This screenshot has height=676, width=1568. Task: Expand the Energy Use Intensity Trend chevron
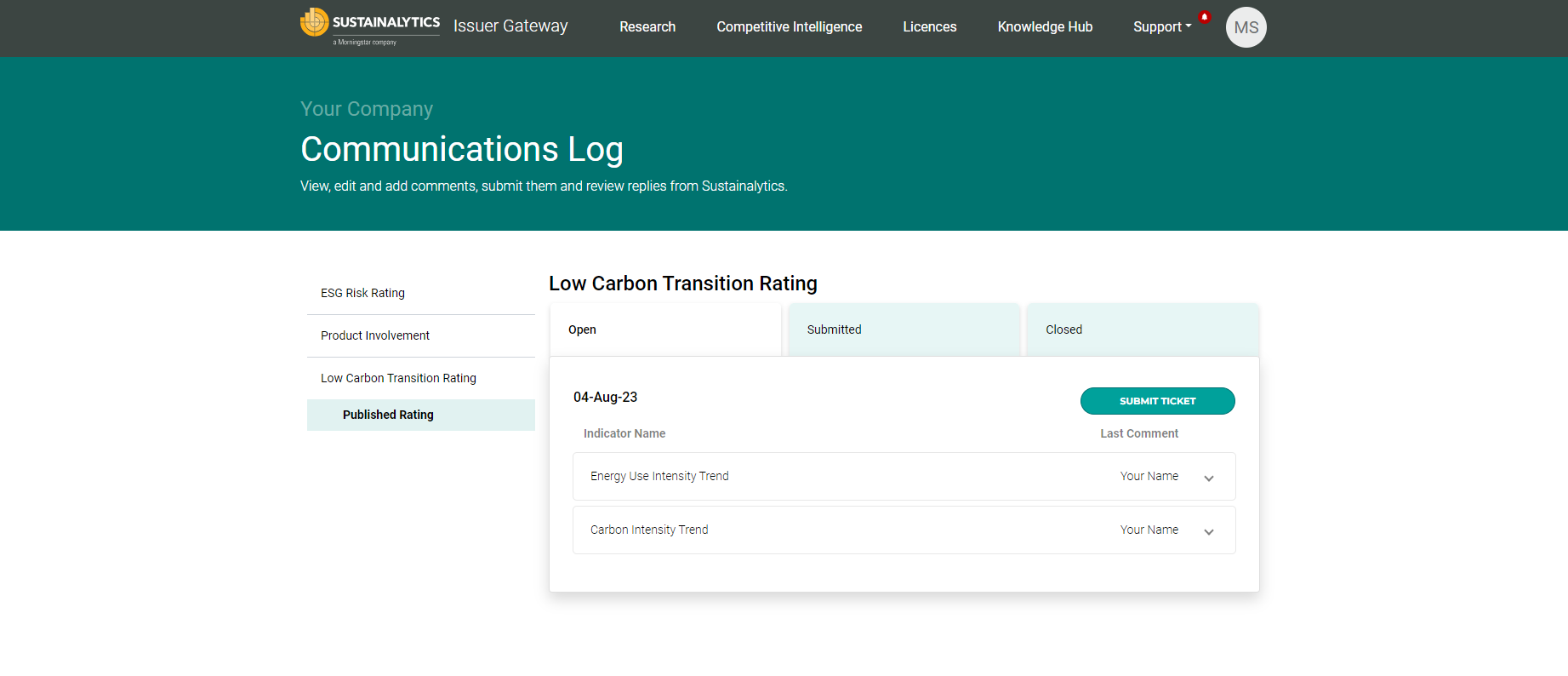click(1208, 478)
